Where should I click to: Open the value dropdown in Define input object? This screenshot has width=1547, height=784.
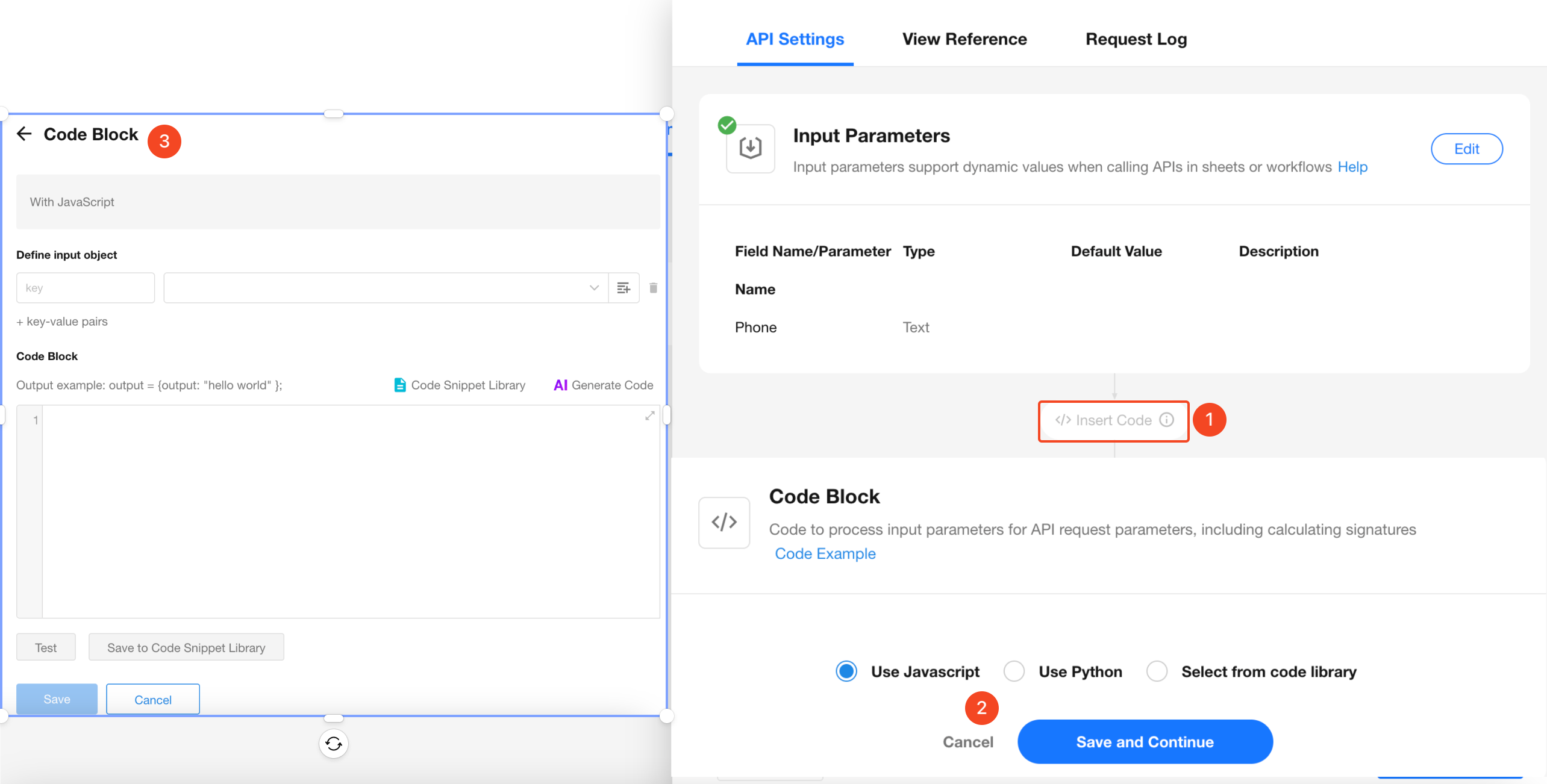[386, 288]
